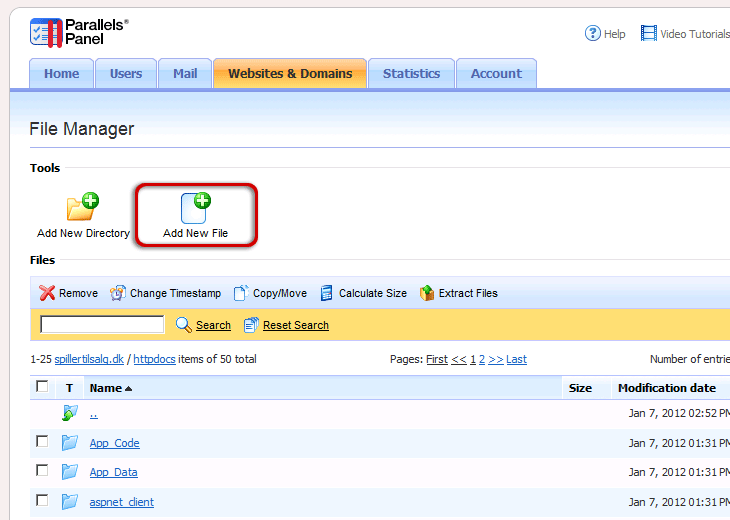This screenshot has height=520, width=730.
Task: Open the aspnet_client folder link
Action: tap(122, 502)
